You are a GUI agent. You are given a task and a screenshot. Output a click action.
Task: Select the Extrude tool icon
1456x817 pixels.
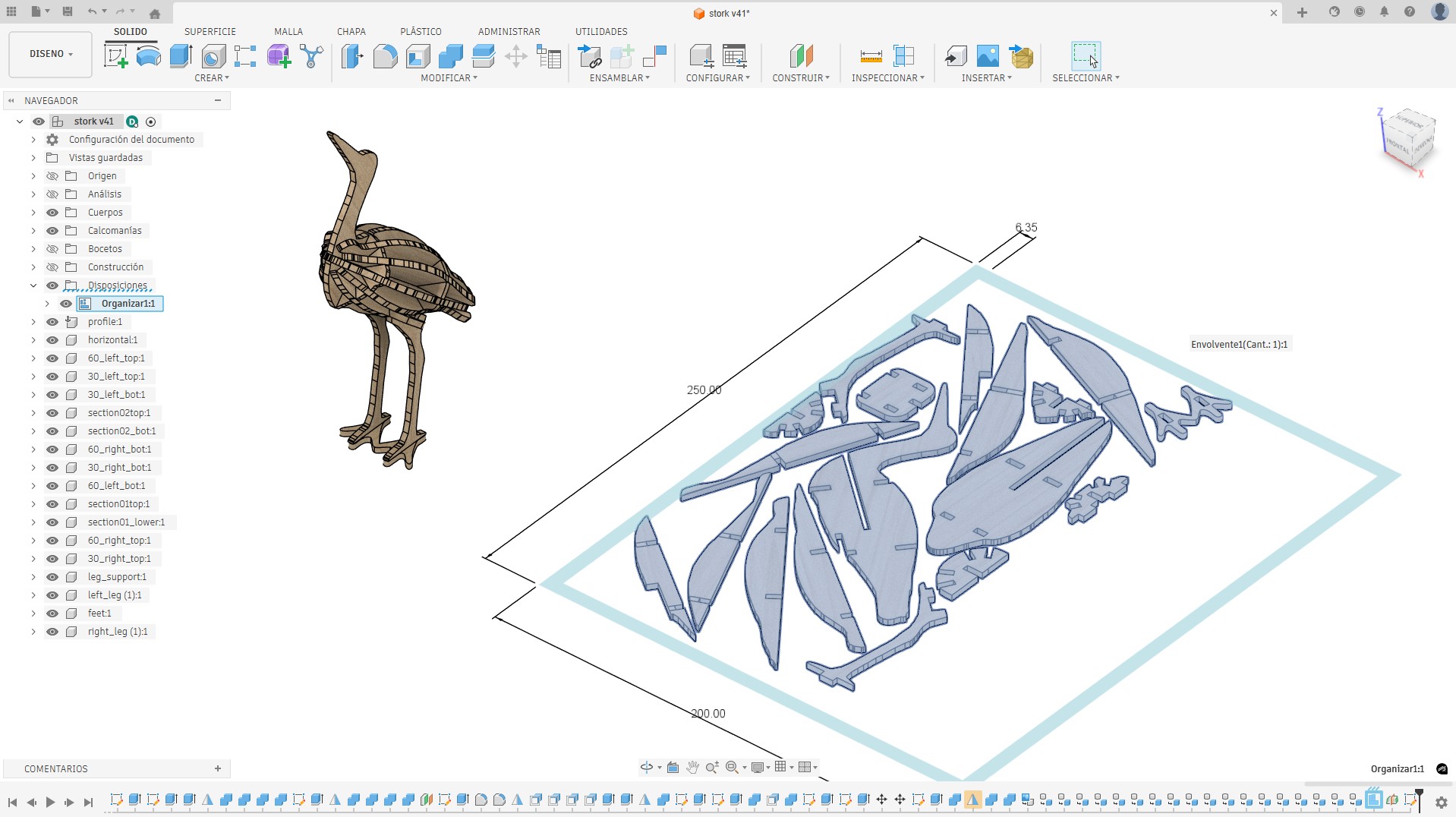pyautogui.click(x=181, y=56)
